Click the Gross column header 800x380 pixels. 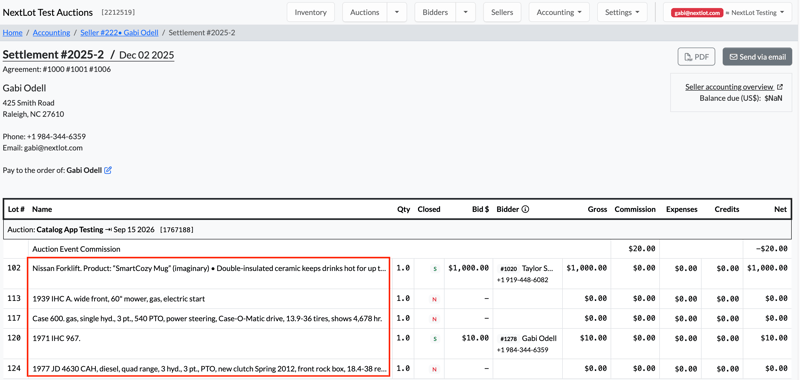(597, 209)
